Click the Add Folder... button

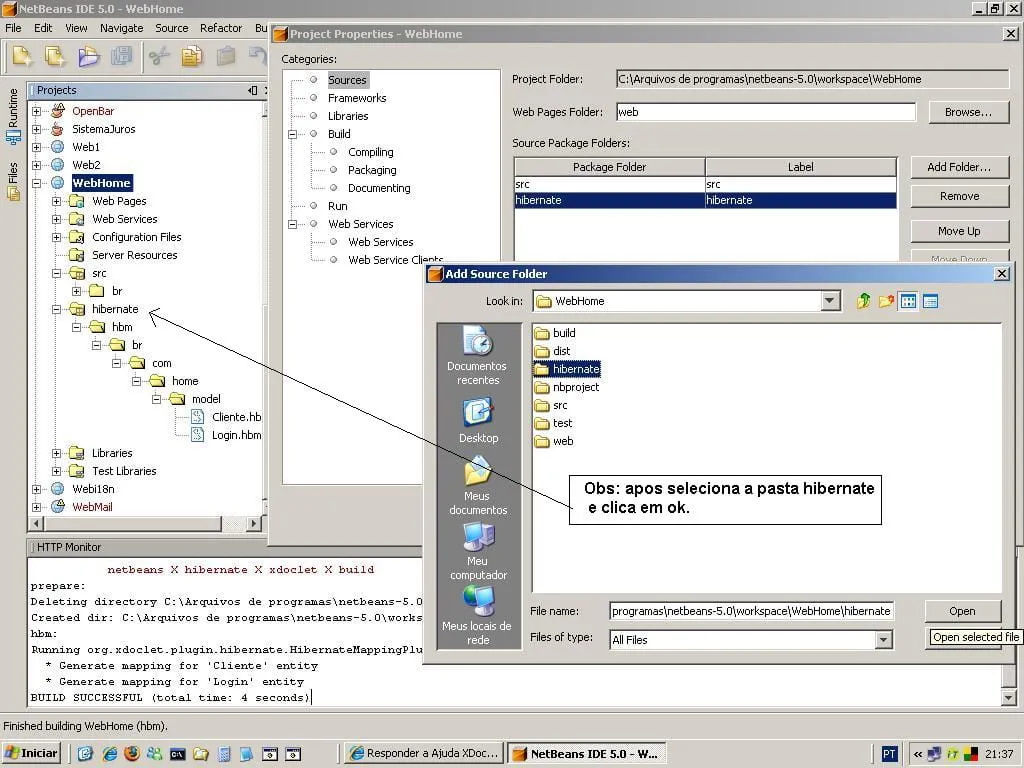(959, 167)
